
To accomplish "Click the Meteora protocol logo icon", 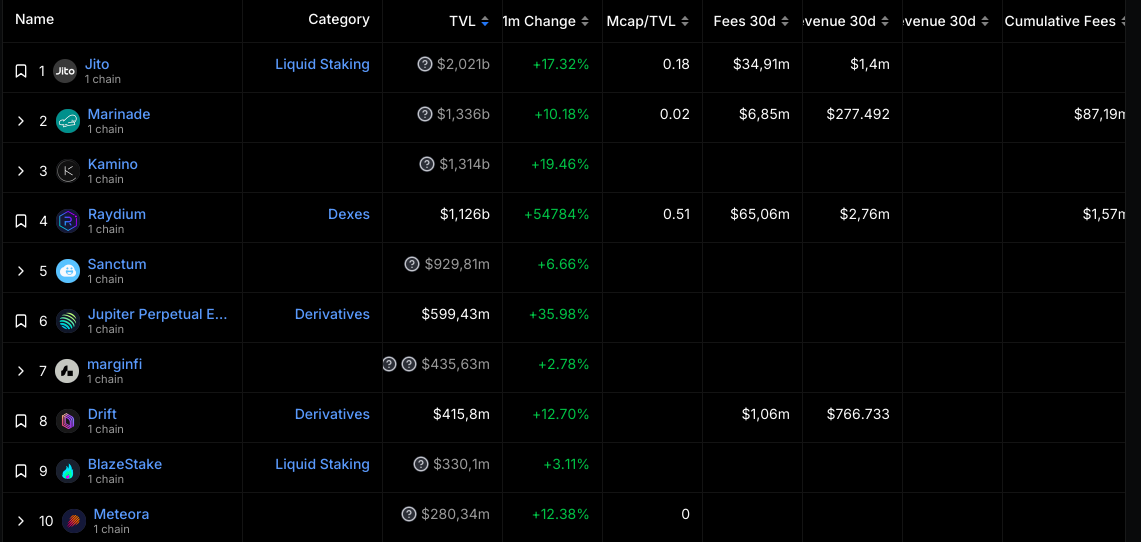I will pos(74,521).
